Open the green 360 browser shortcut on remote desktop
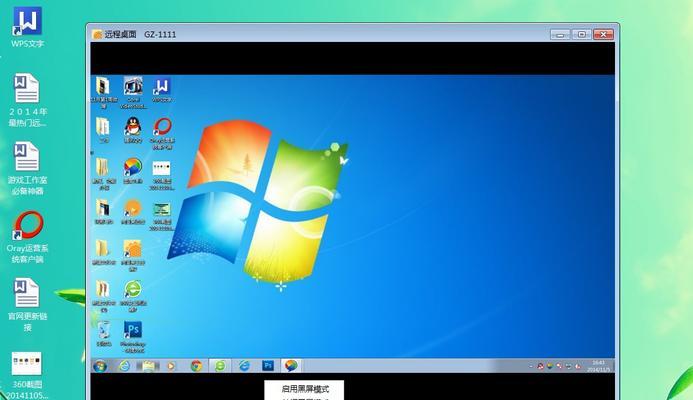 [x=133, y=296]
